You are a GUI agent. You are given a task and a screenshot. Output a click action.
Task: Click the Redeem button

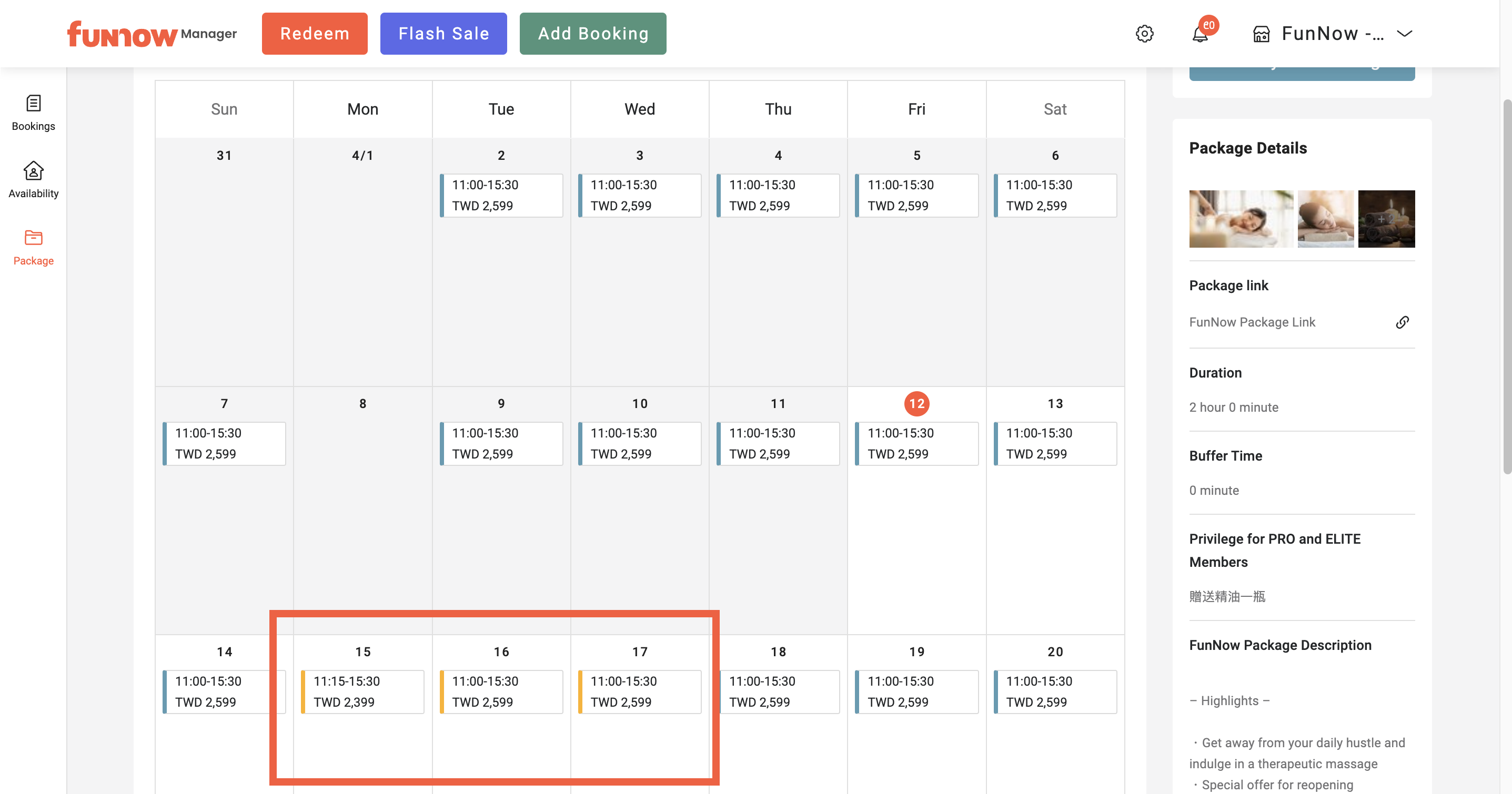pos(315,34)
